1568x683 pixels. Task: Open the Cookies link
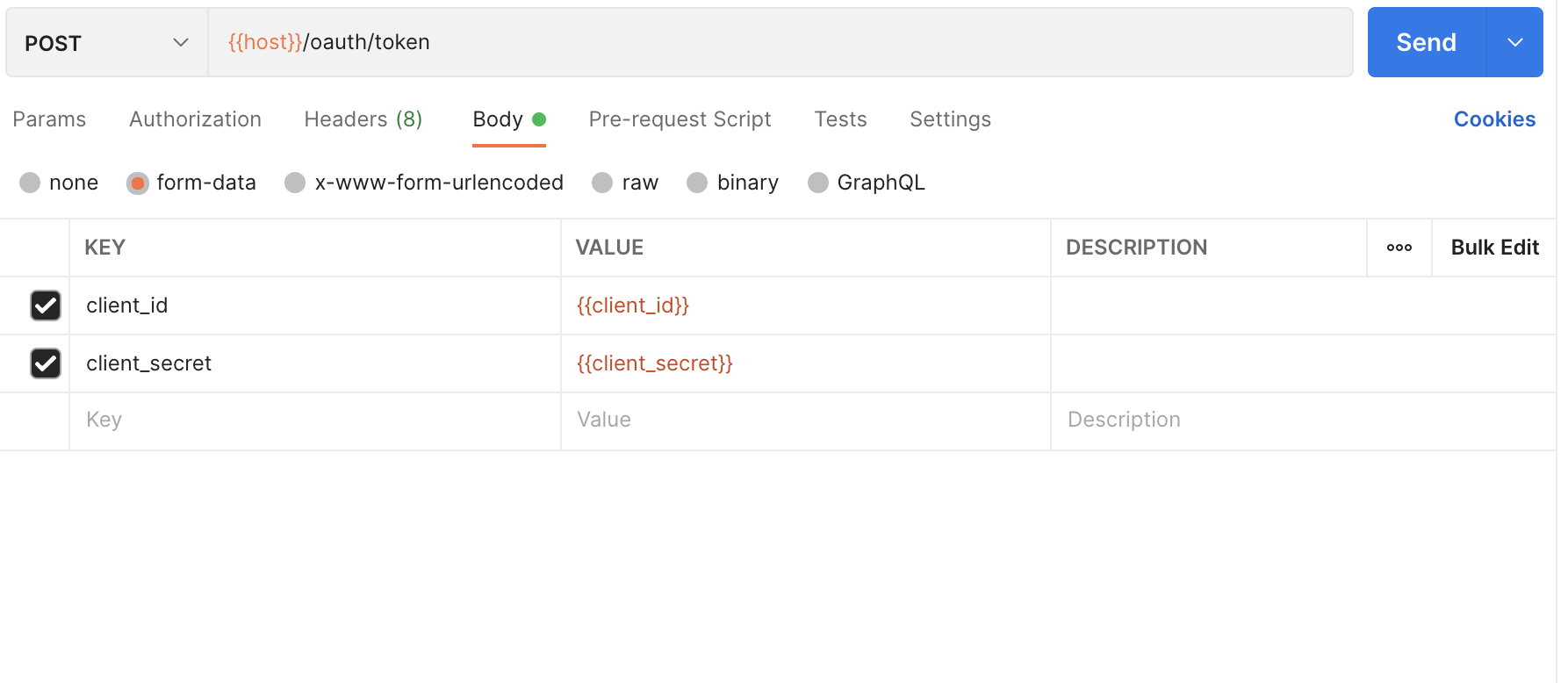pyautogui.click(x=1494, y=119)
